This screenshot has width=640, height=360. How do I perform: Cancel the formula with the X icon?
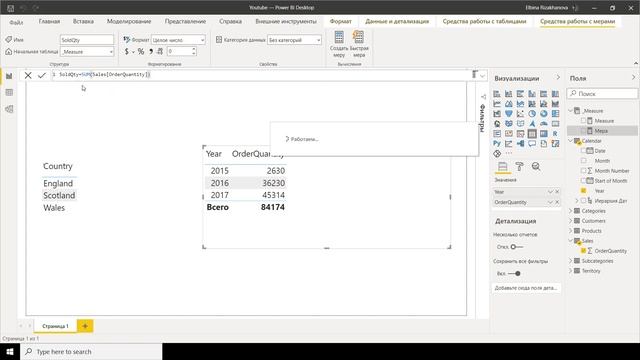pyautogui.click(x=28, y=75)
